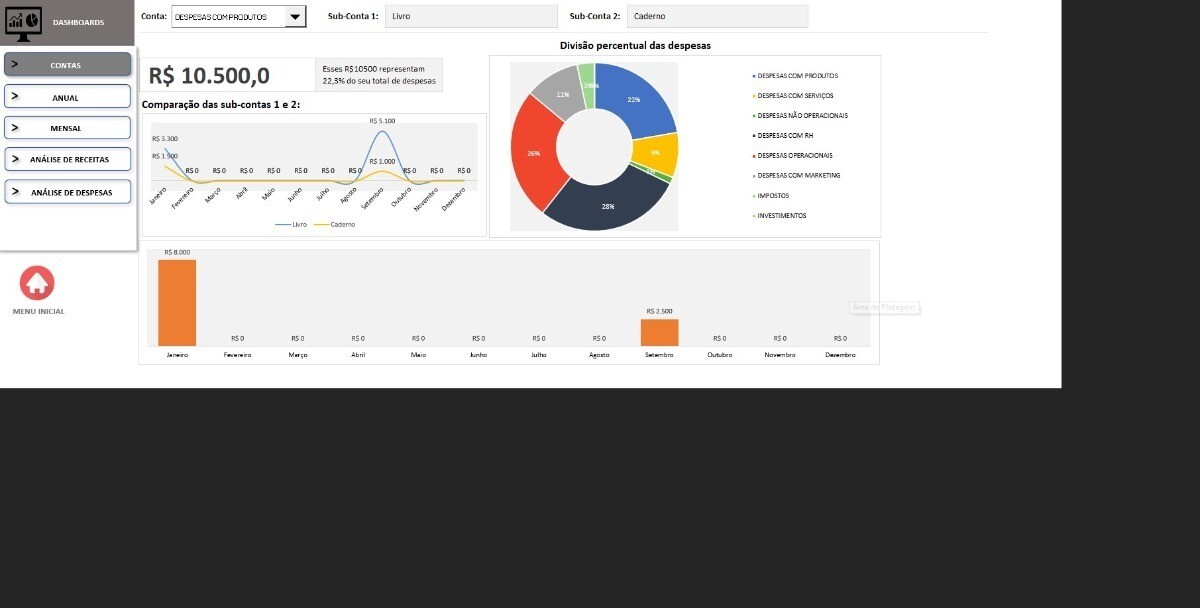This screenshot has width=1200, height=608.
Task: Click the arrow icon beside ANÁLISE DE RECEITAS
Action: pyautogui.click(x=15, y=158)
